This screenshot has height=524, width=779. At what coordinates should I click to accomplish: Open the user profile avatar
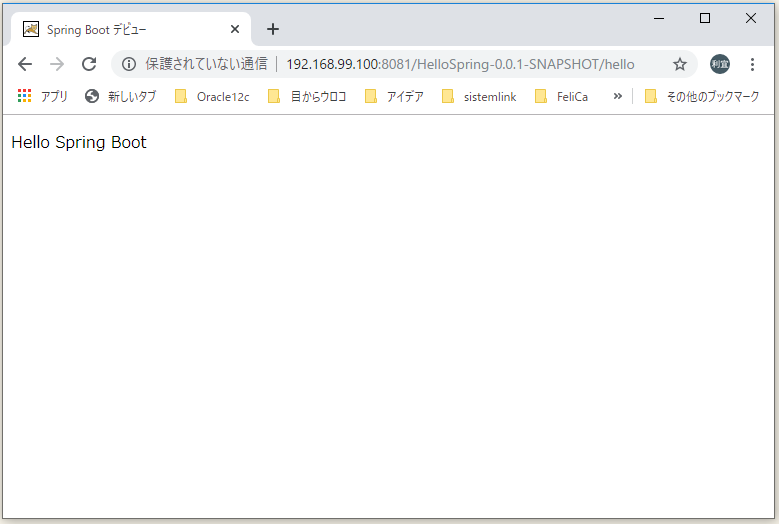coord(720,64)
